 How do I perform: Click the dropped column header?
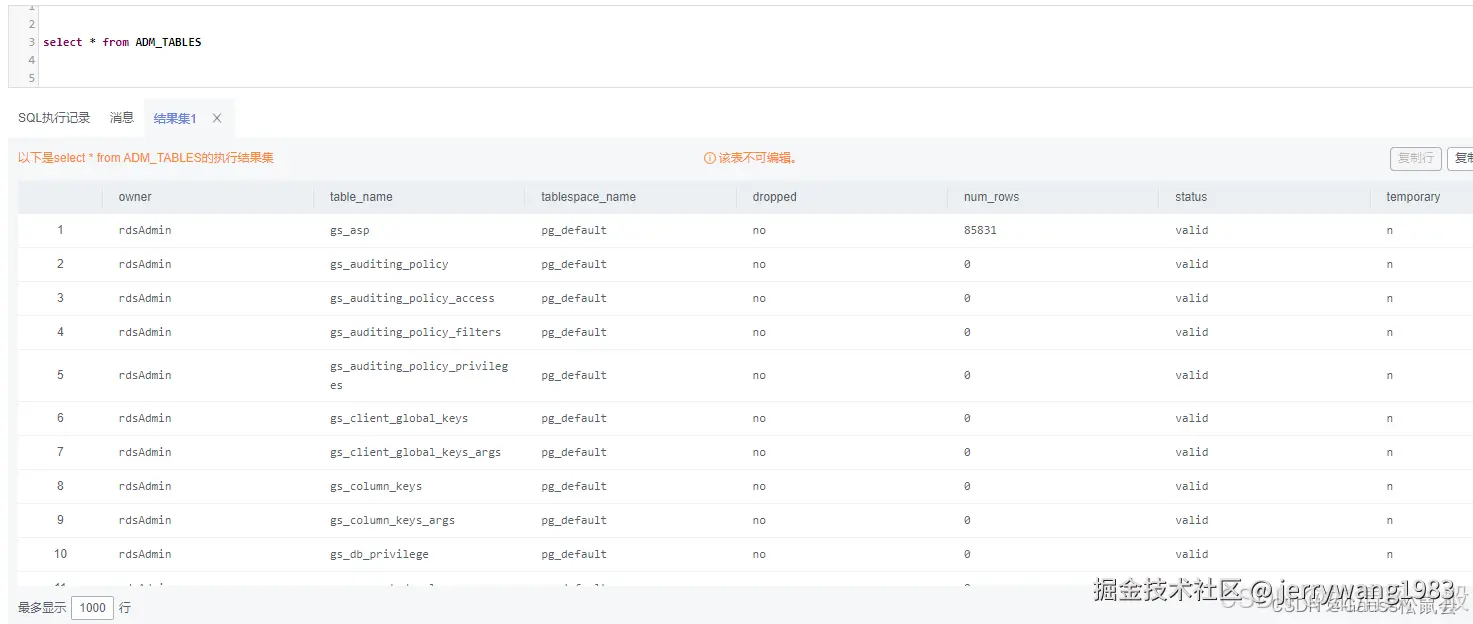click(x=774, y=197)
